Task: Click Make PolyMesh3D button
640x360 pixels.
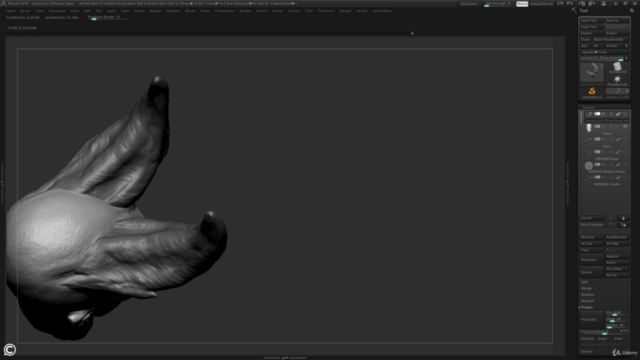Action: tap(611, 40)
